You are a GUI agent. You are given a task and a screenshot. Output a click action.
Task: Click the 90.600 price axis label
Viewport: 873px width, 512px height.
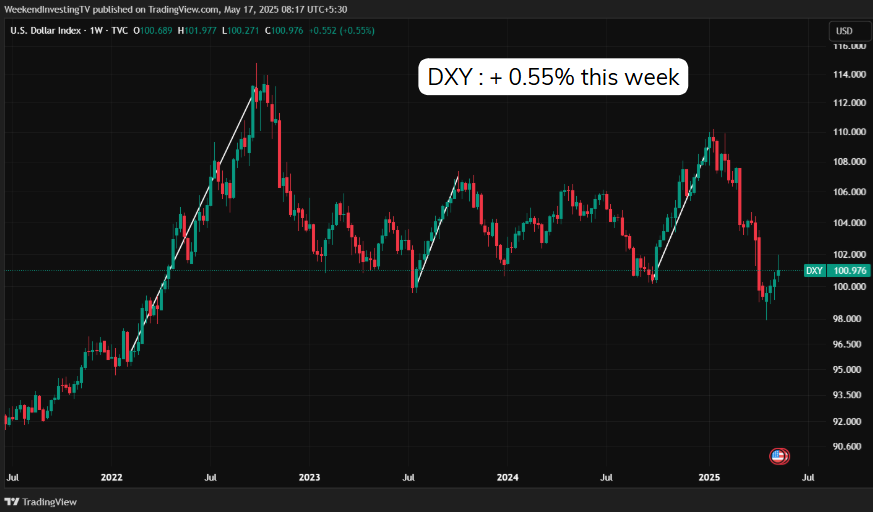[x=849, y=446]
